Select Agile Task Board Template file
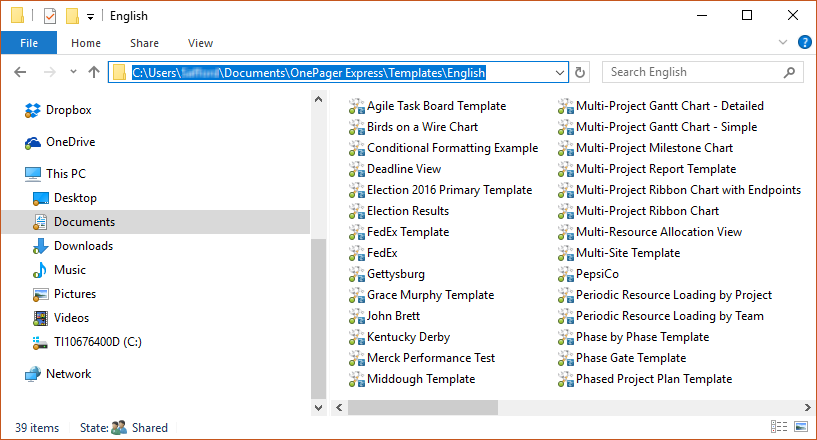Viewport: 817px width, 440px height. pos(427,106)
